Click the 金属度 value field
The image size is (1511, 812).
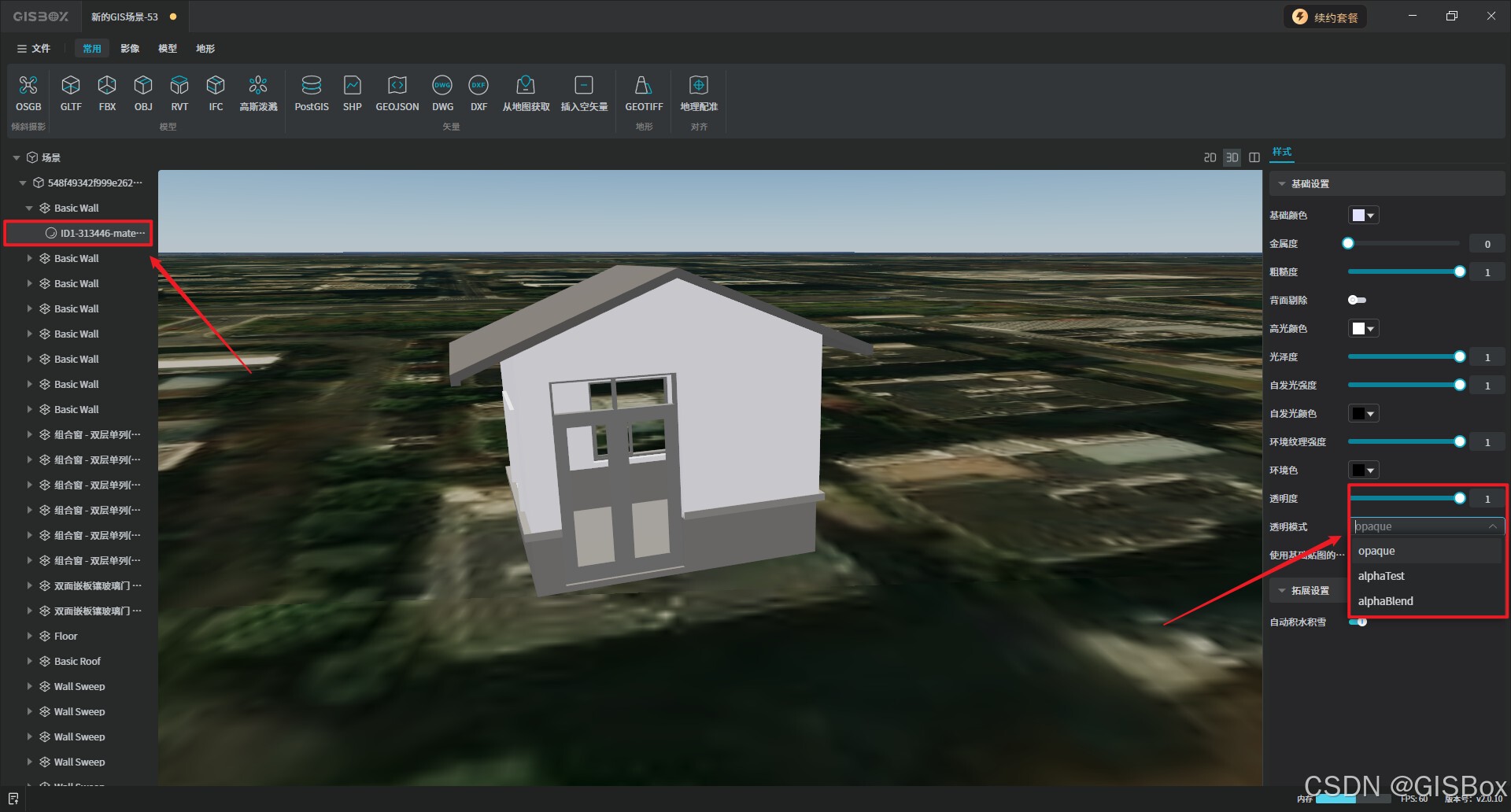pos(1487,244)
